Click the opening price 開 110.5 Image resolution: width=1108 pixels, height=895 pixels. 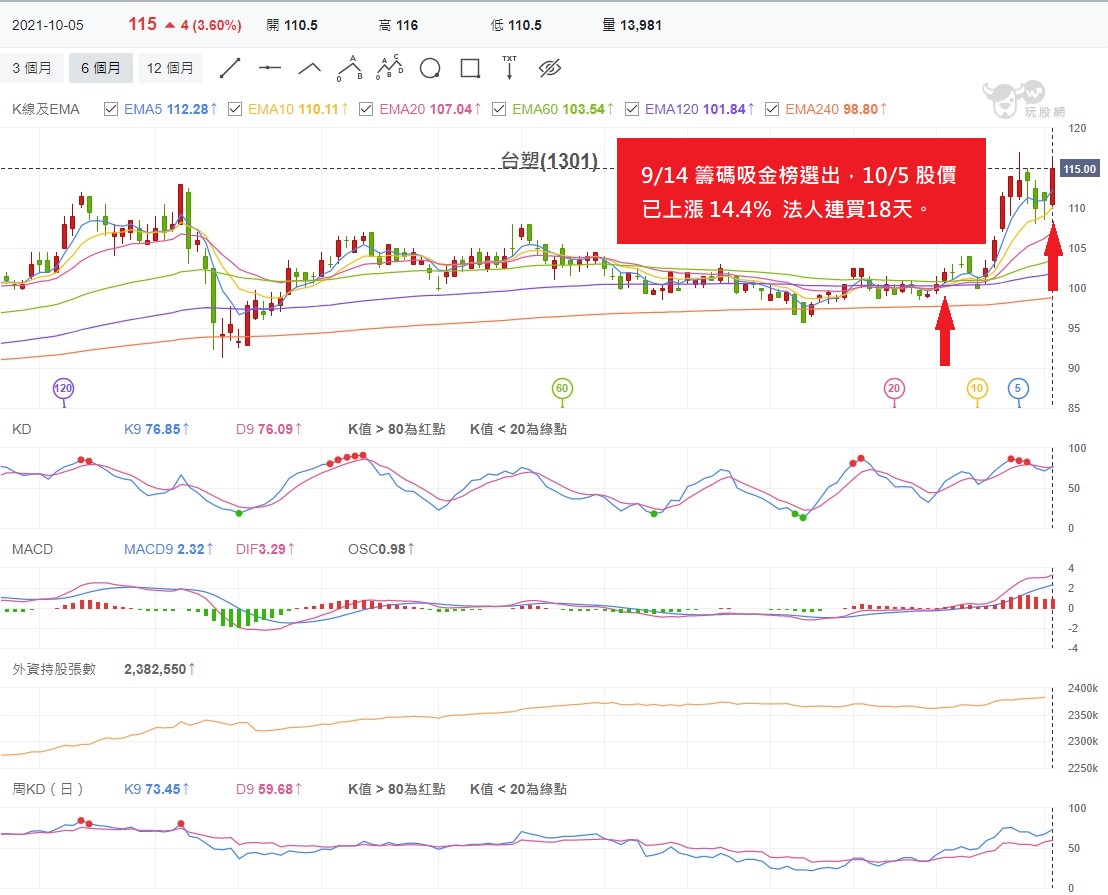point(292,25)
